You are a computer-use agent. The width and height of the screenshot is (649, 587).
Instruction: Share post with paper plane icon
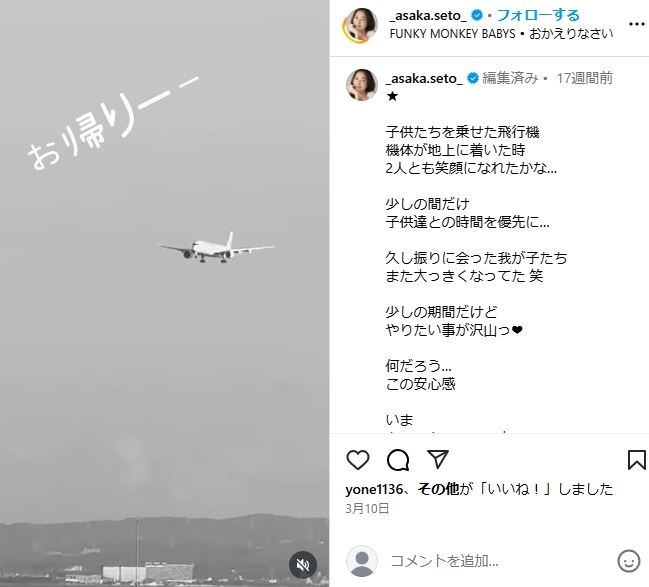pos(438,459)
